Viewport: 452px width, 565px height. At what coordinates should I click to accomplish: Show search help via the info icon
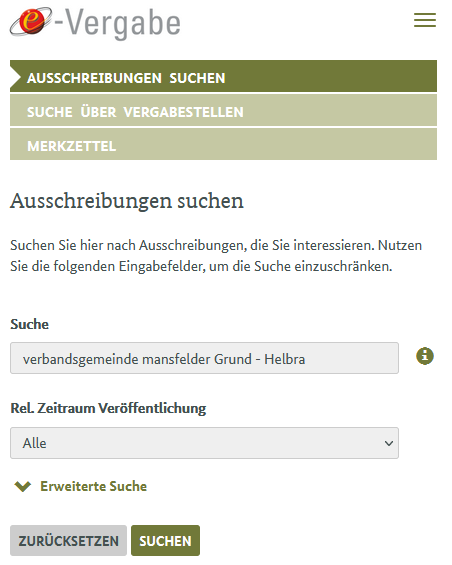tap(425, 356)
